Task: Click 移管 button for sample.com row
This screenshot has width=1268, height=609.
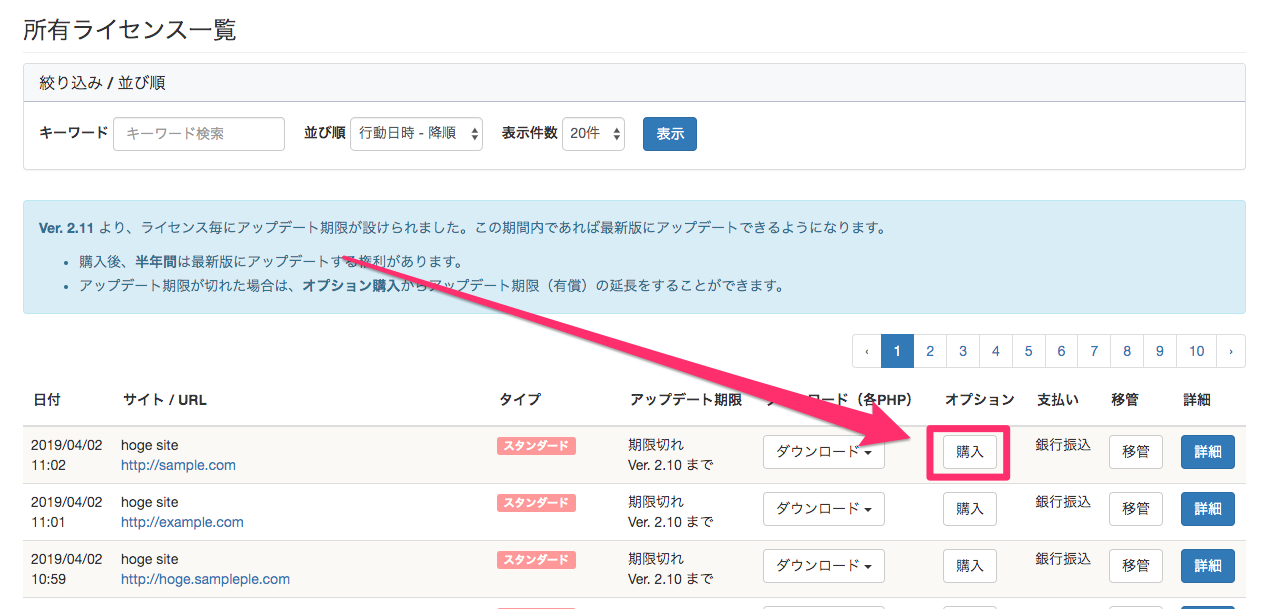Action: (1135, 452)
